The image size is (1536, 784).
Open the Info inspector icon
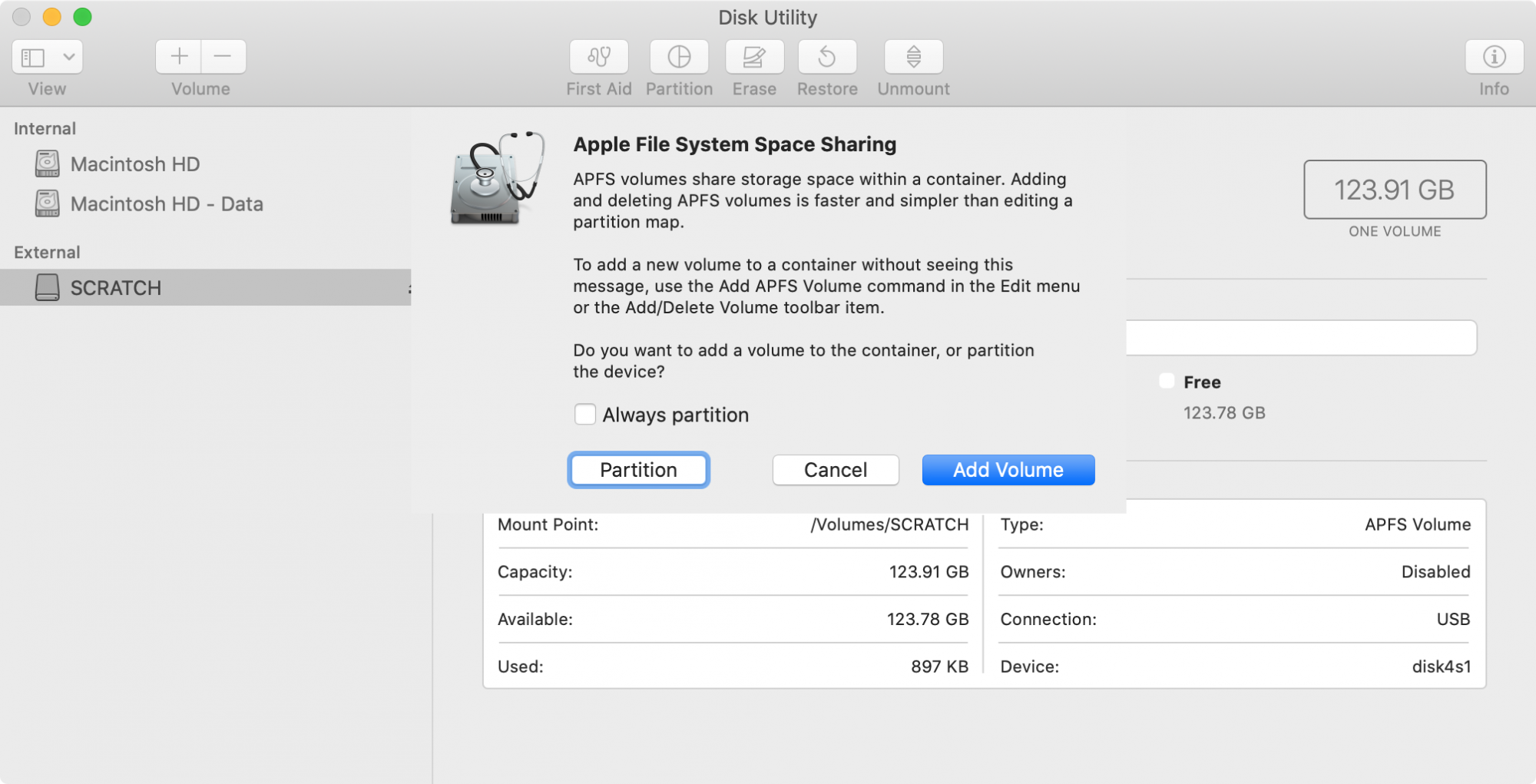(1494, 57)
